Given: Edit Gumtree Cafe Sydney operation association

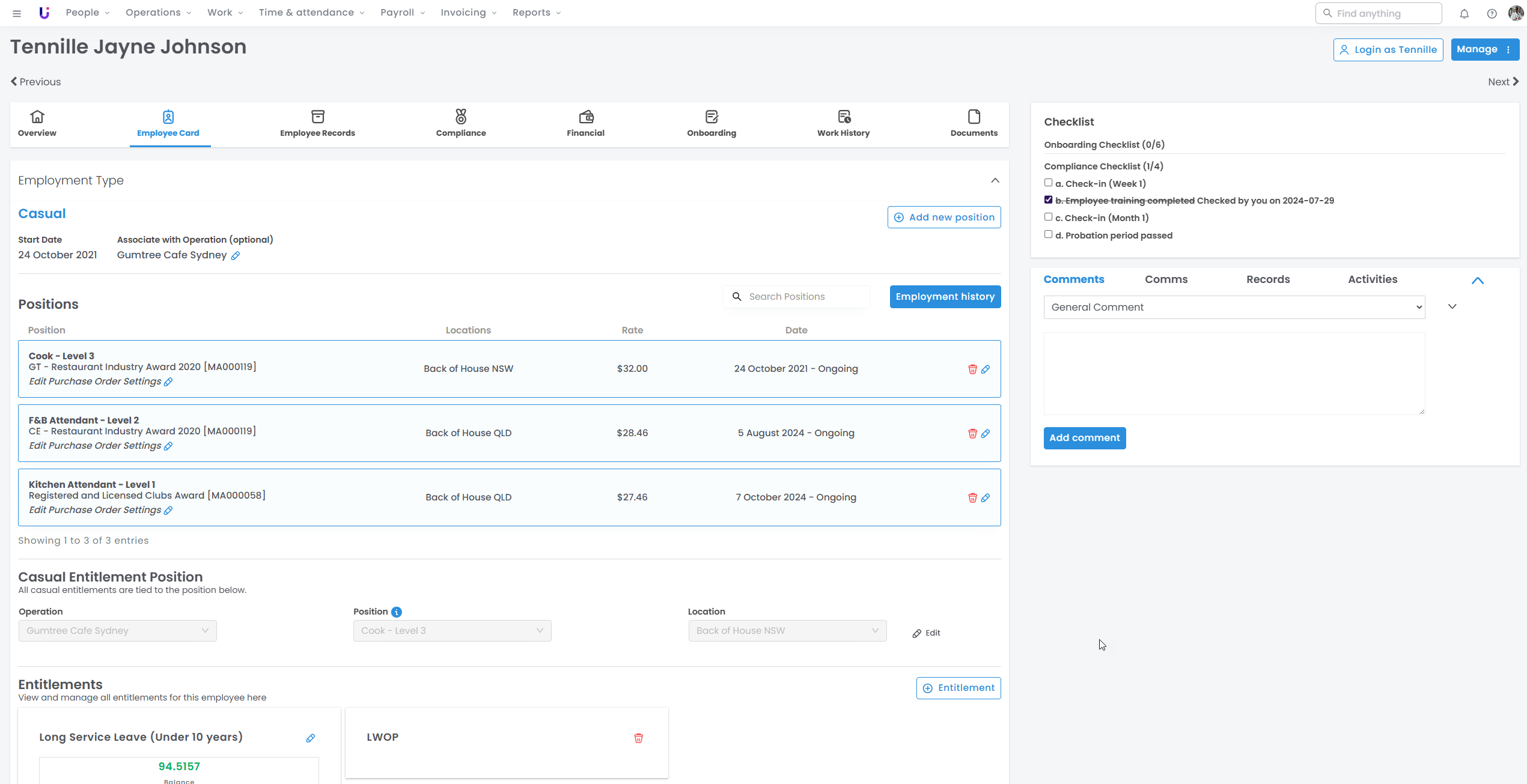Looking at the screenshot, I should (236, 256).
